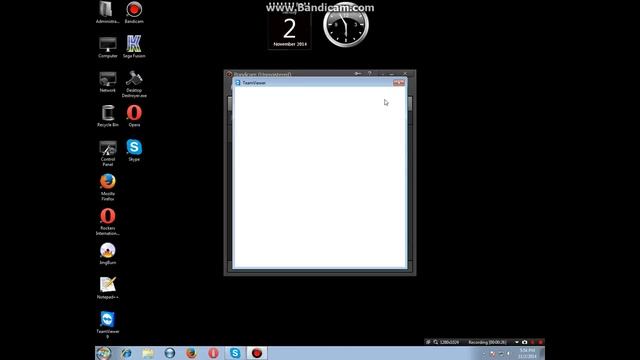Select the Network desktop icon
The height and width of the screenshot is (360, 640).
point(108,81)
